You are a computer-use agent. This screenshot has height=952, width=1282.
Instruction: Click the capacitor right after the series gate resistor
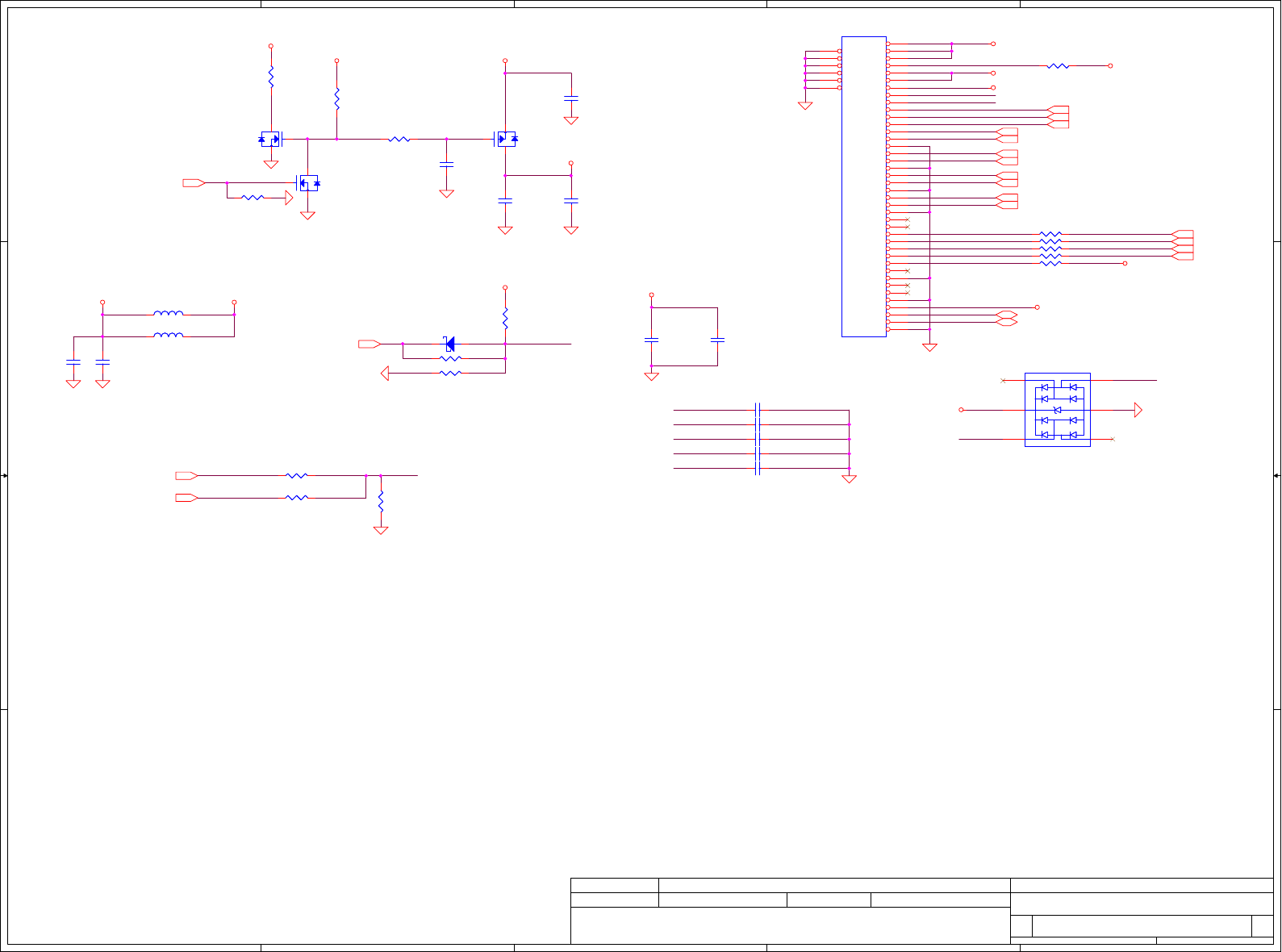click(x=446, y=165)
